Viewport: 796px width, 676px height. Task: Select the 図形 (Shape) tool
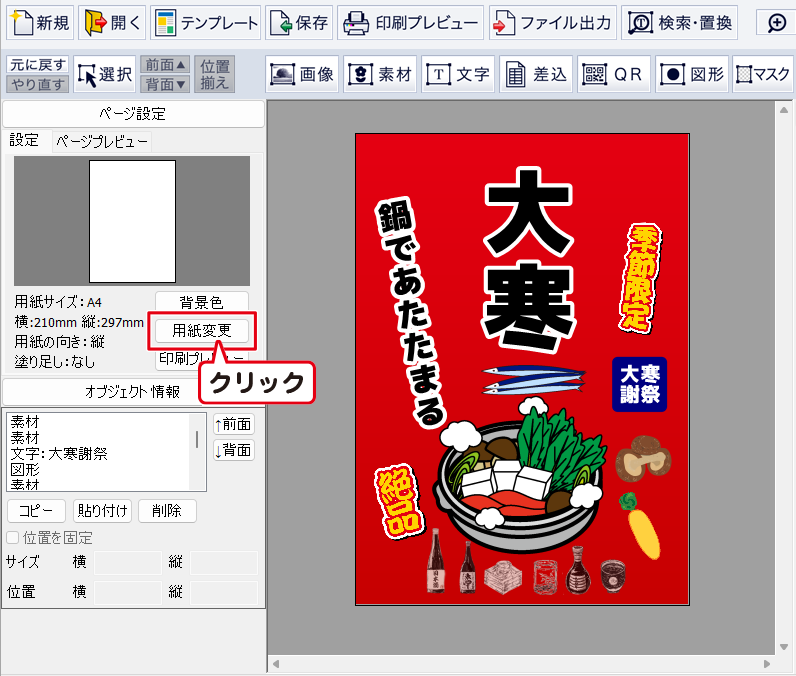pyautogui.click(x=693, y=74)
